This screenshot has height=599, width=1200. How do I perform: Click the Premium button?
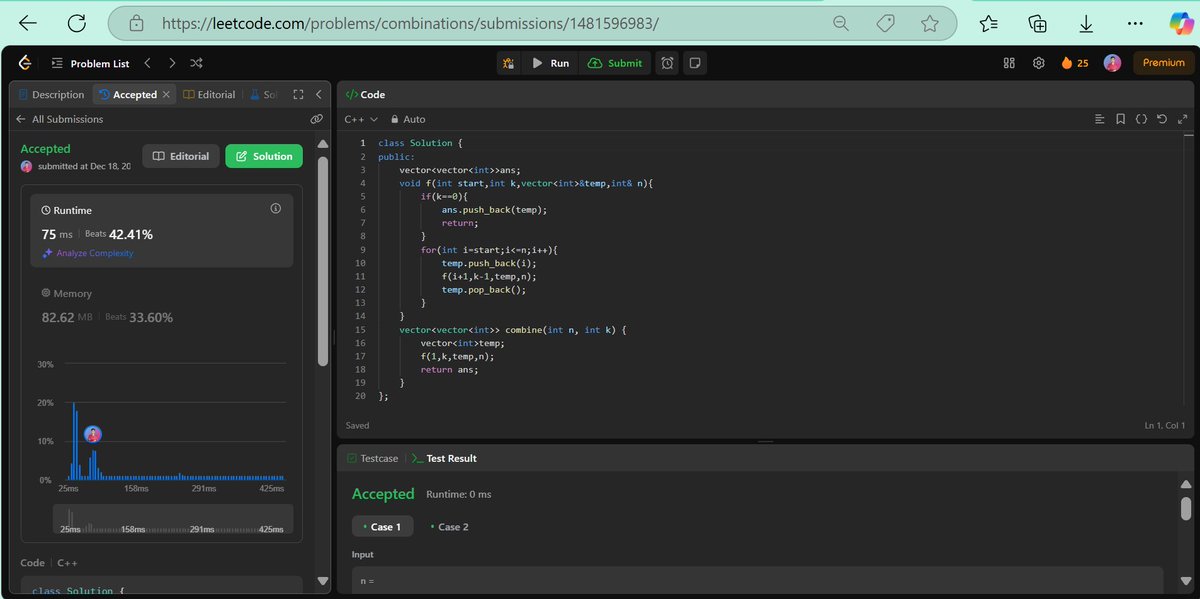coord(1163,63)
